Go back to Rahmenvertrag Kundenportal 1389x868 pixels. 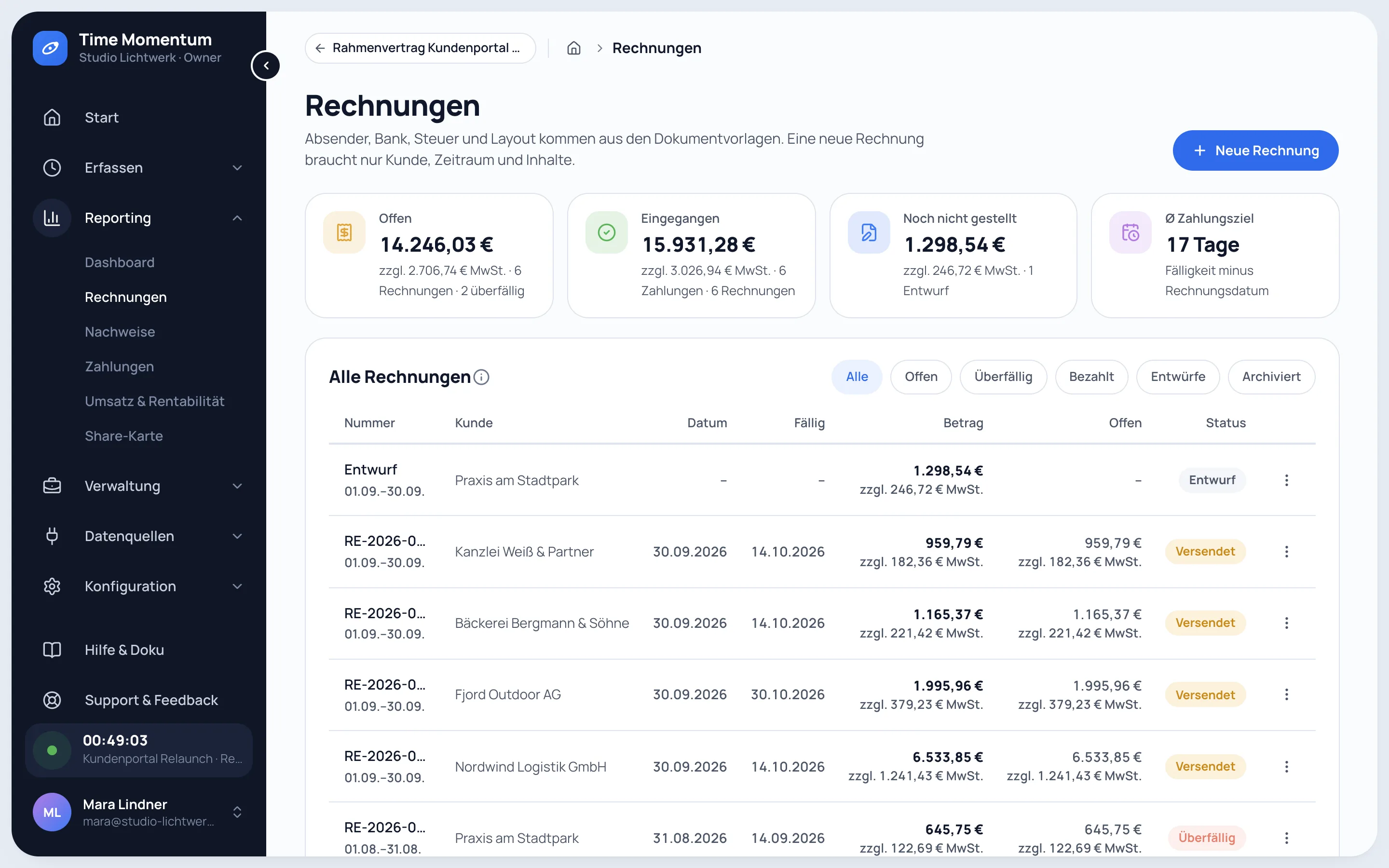(x=420, y=48)
